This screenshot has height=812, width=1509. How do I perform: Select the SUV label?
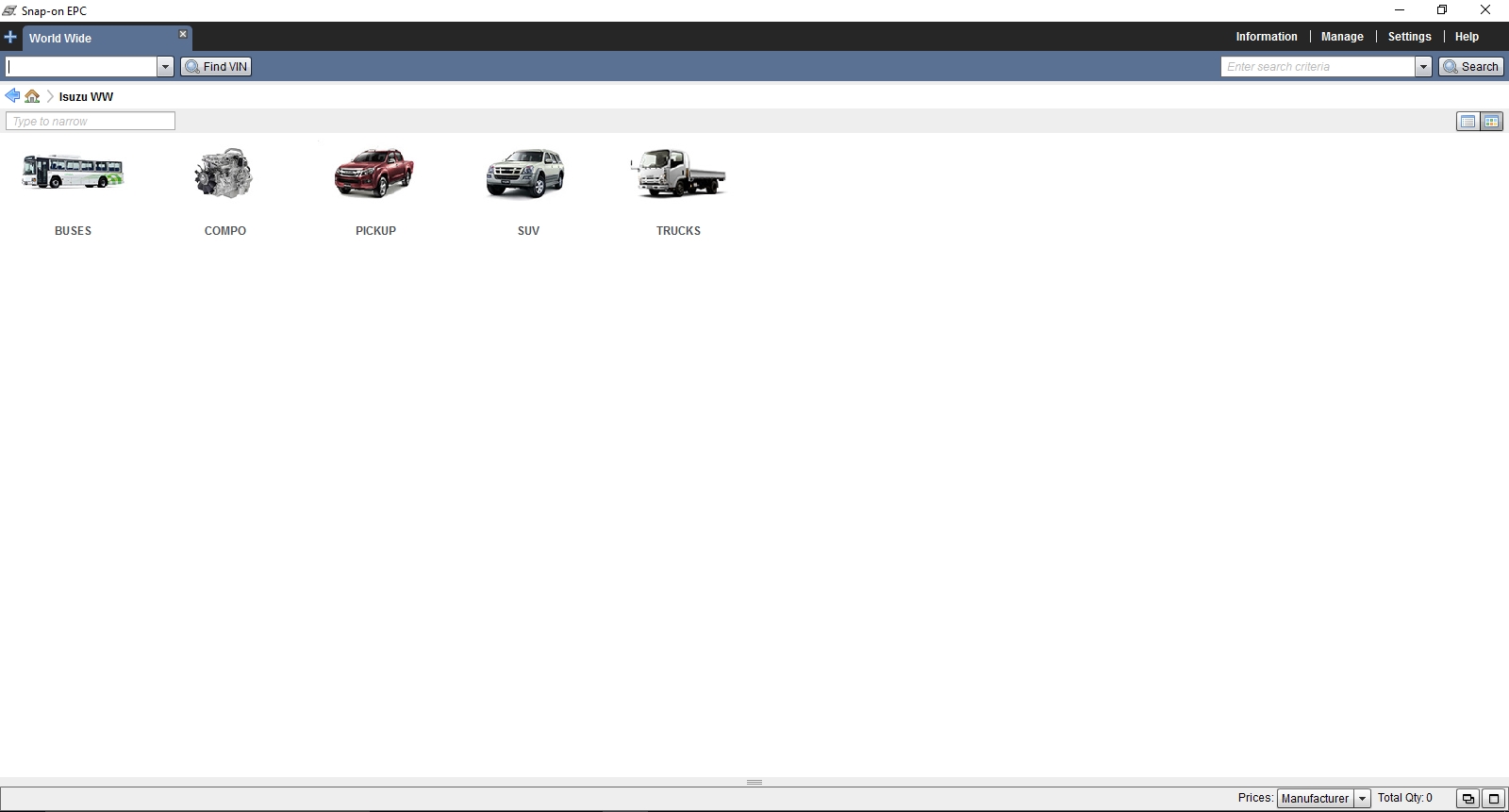528,231
